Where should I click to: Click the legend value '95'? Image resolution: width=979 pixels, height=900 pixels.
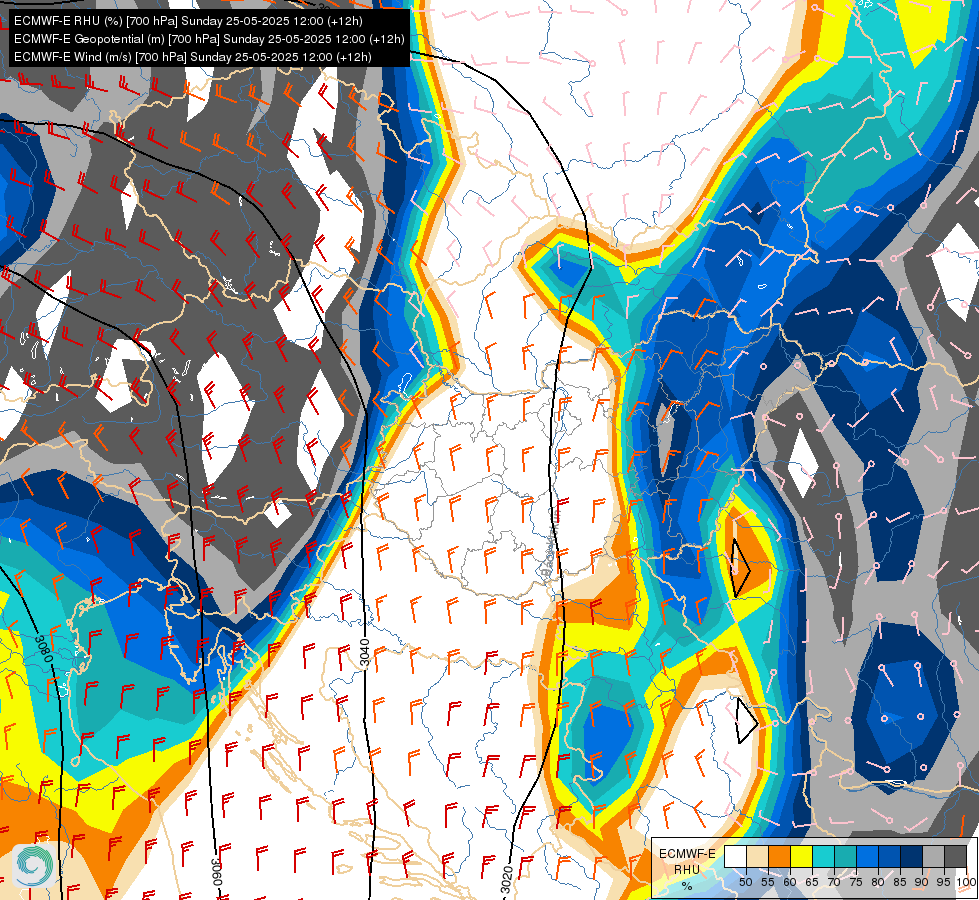point(943,882)
